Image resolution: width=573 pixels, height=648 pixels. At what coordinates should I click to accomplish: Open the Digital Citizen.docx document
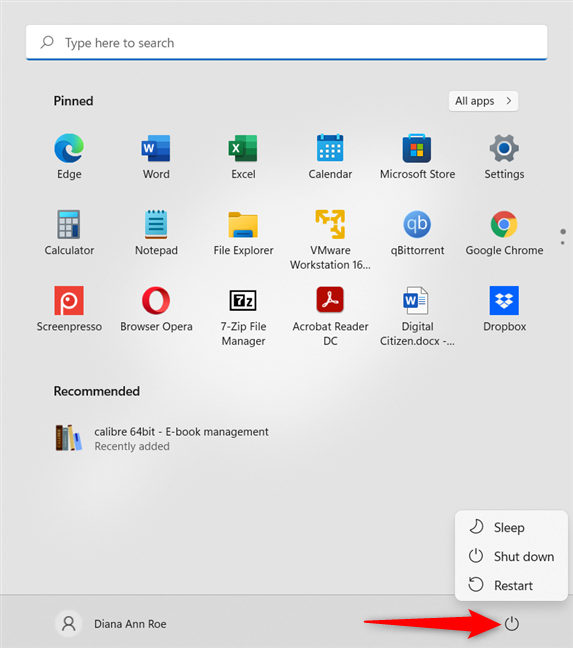click(417, 316)
